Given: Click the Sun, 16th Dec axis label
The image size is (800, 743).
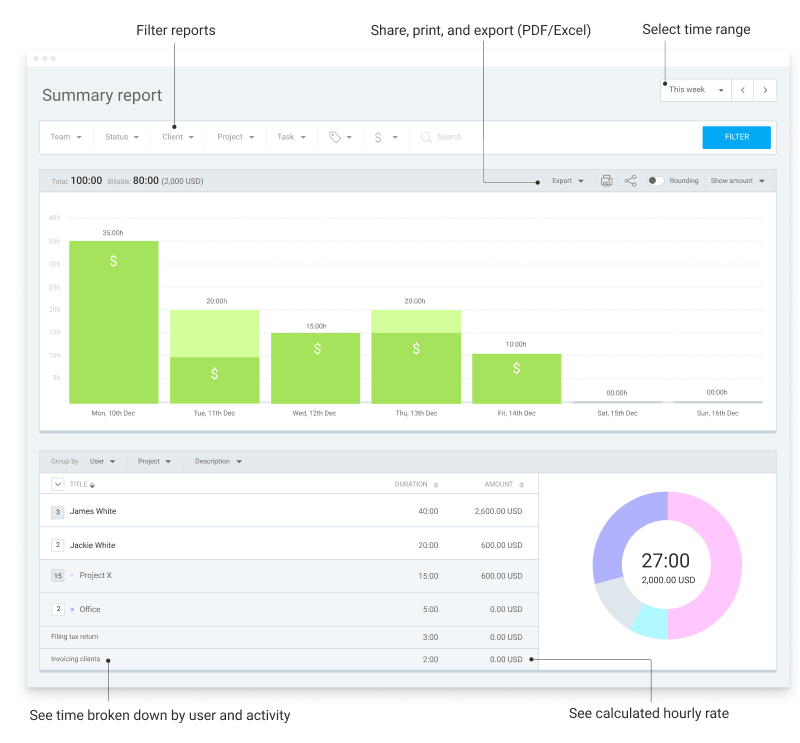Looking at the screenshot, I should click(x=717, y=413).
